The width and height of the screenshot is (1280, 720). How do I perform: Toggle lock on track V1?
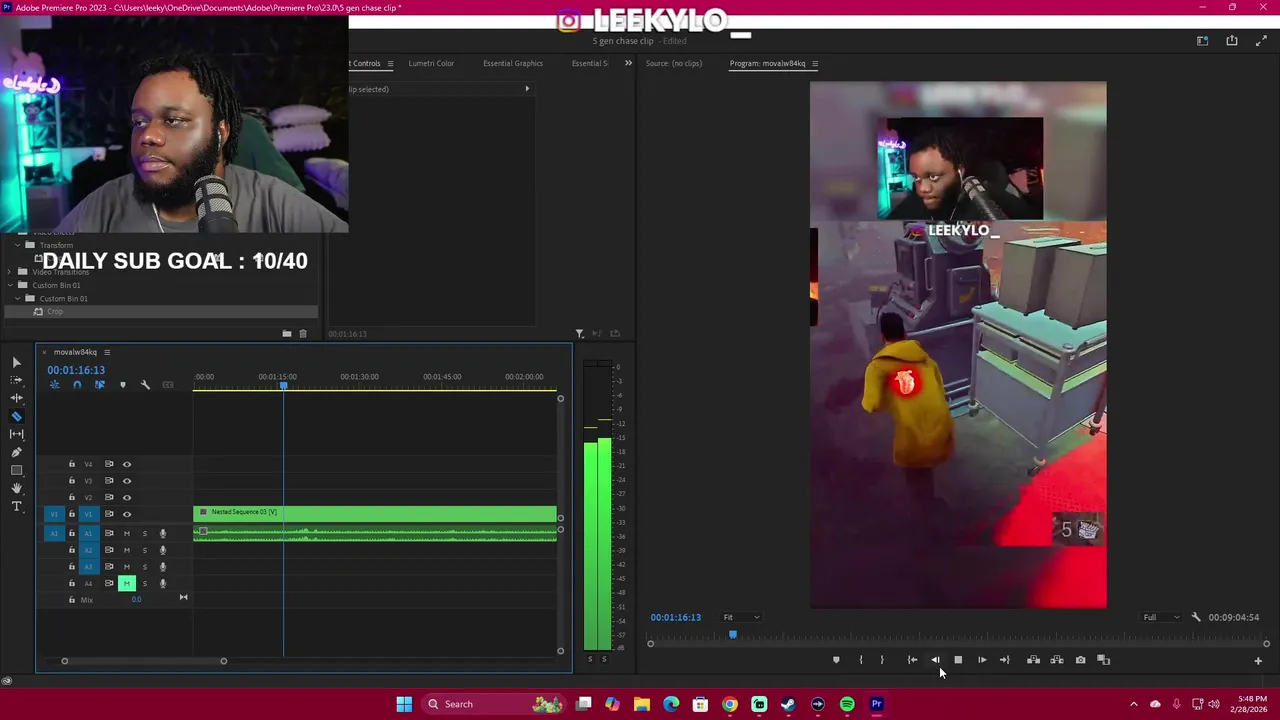pyautogui.click(x=71, y=514)
